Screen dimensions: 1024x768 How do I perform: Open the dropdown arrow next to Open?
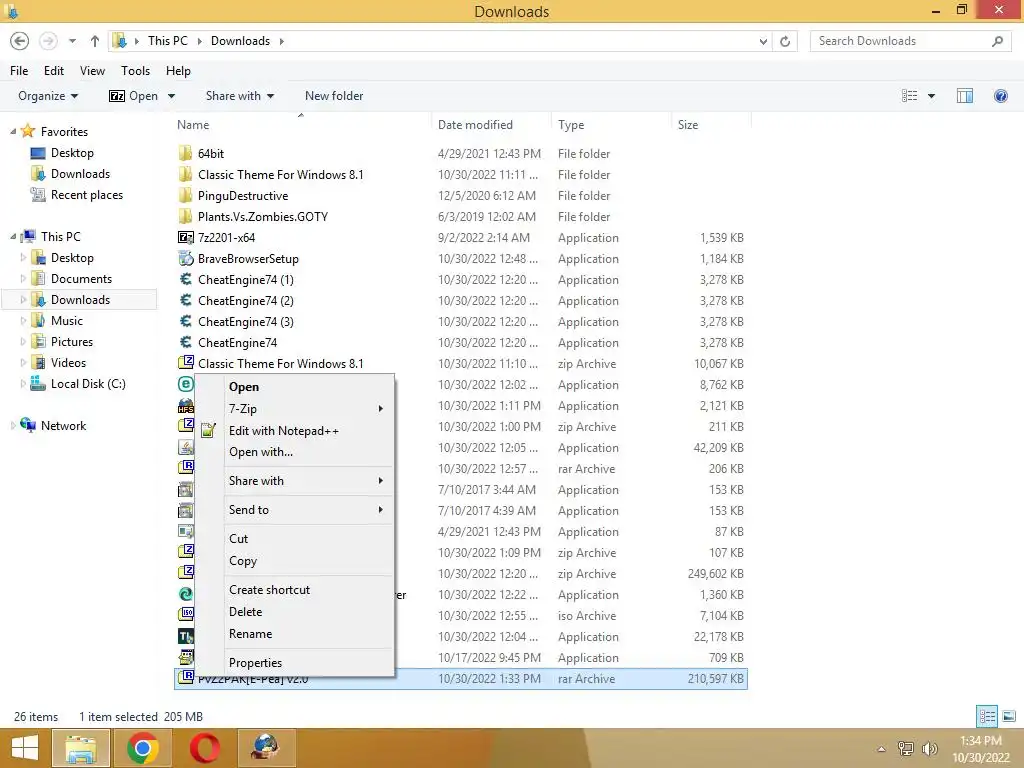click(171, 96)
